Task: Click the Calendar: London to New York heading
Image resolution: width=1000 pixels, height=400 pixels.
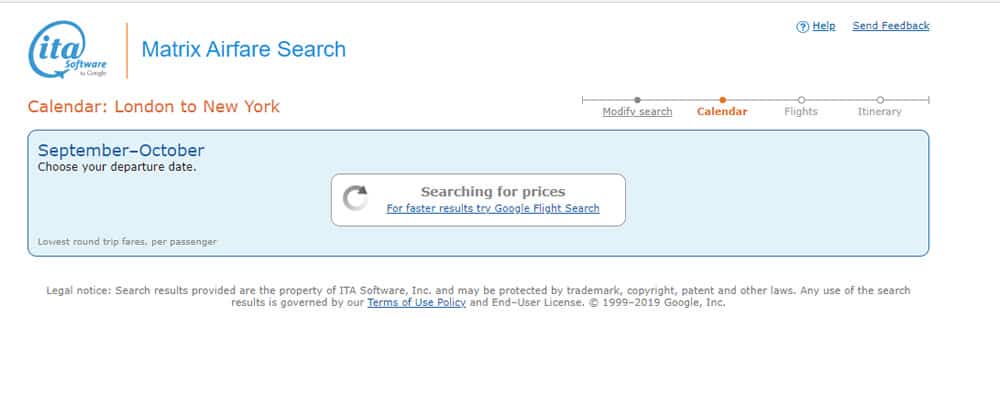Action: (154, 107)
